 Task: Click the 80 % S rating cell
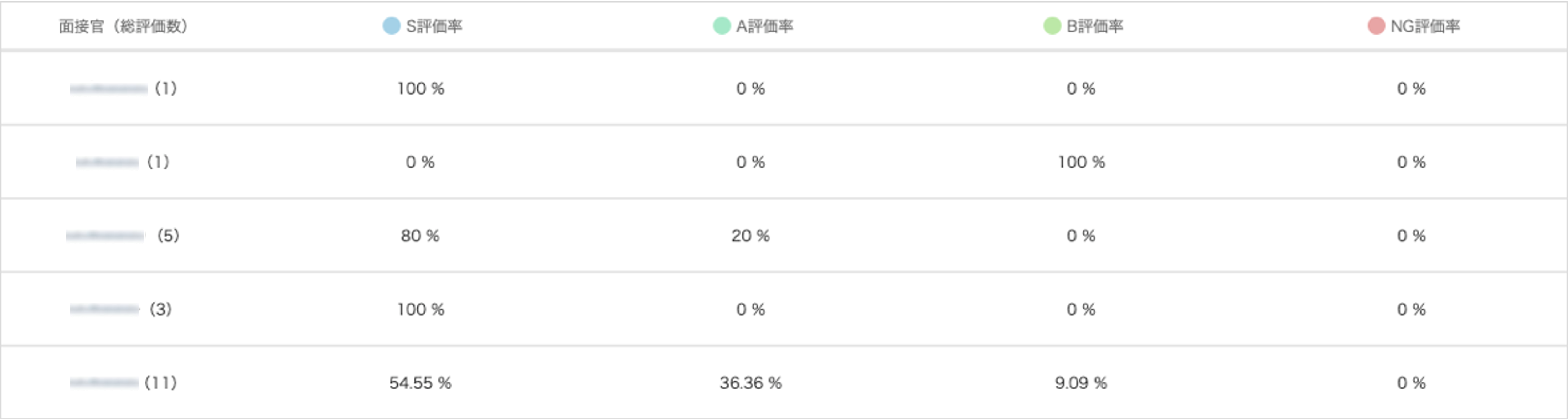point(420,236)
